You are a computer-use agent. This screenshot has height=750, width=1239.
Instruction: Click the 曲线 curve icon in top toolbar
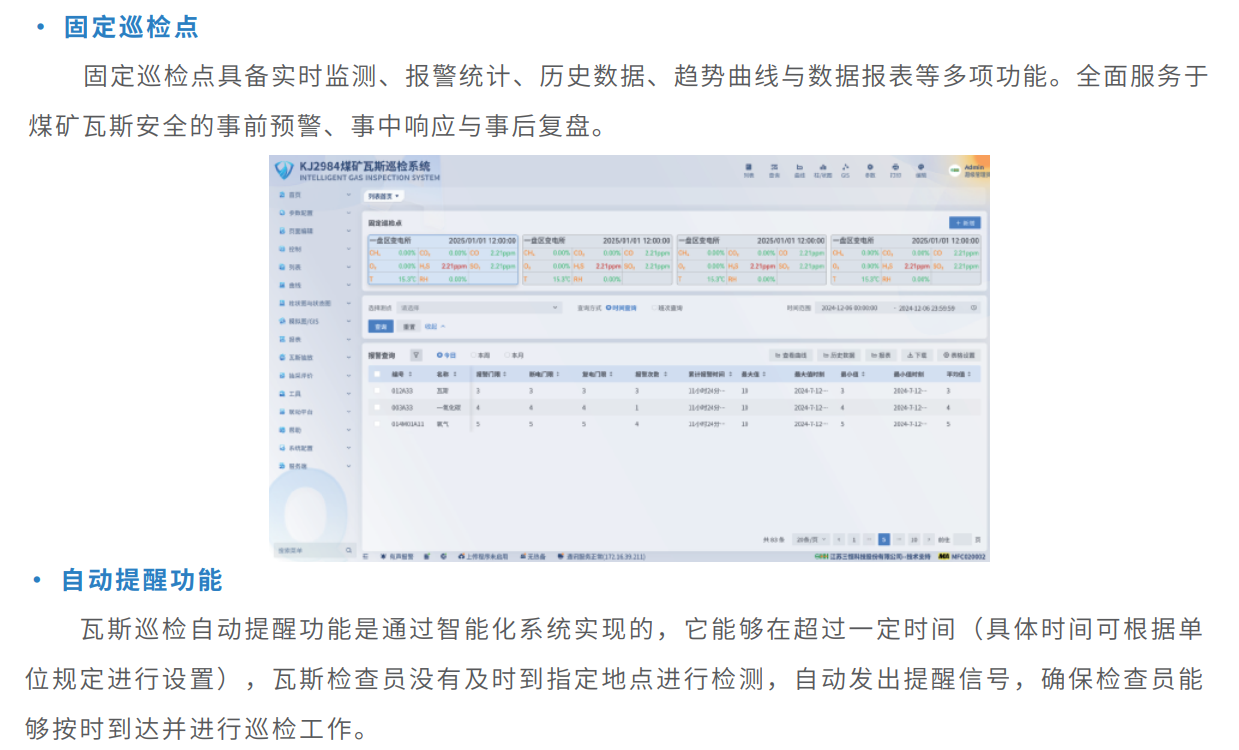click(x=799, y=169)
